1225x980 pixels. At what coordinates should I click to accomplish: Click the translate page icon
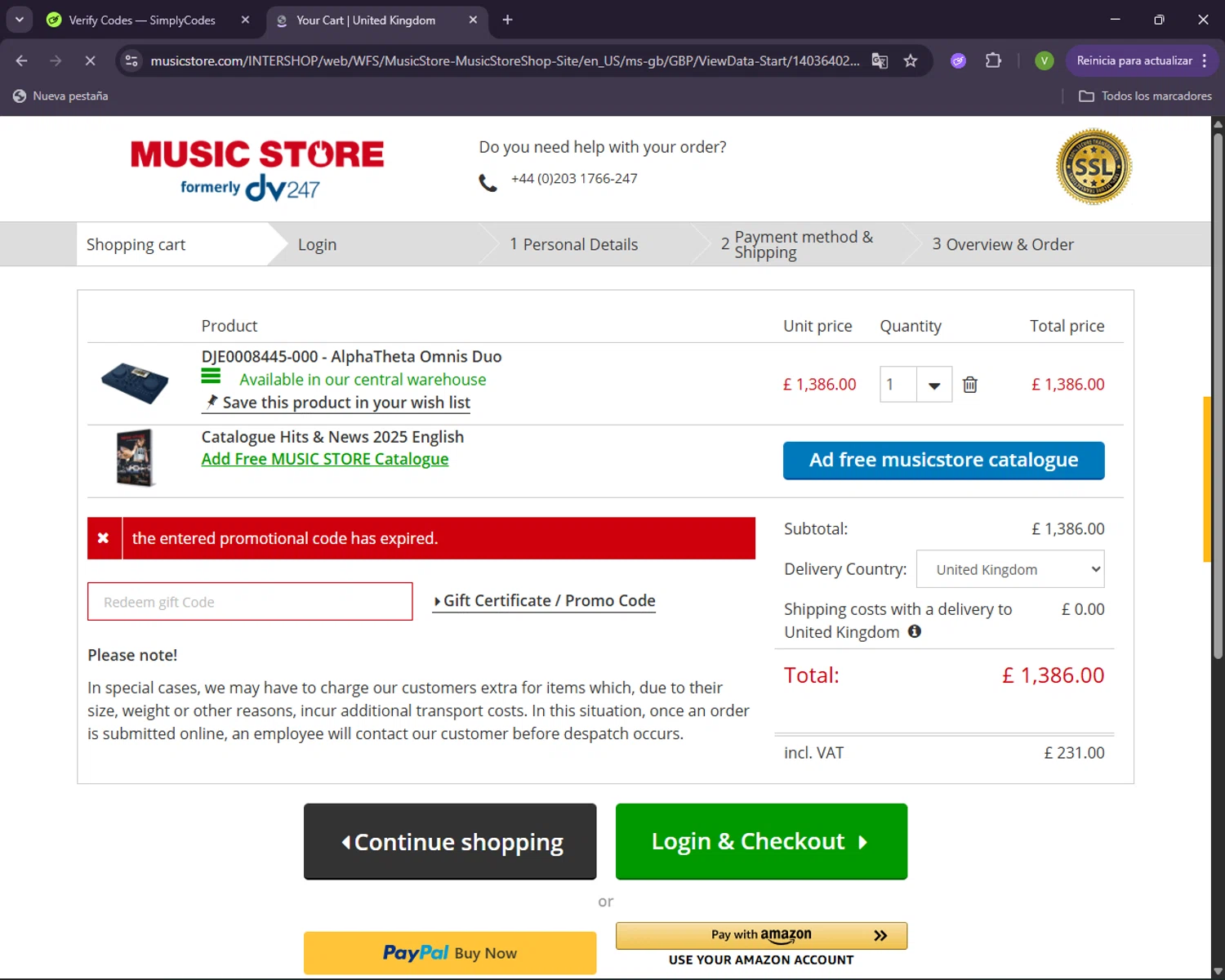(x=880, y=60)
